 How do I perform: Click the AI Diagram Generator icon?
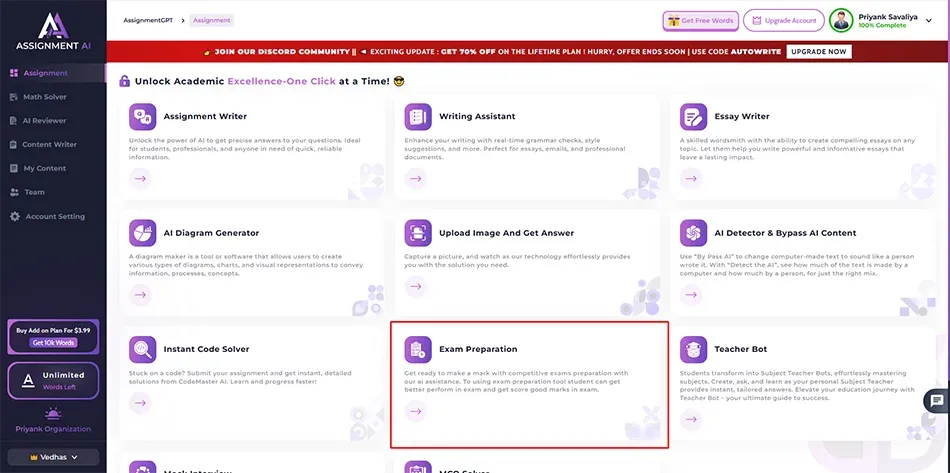point(143,233)
